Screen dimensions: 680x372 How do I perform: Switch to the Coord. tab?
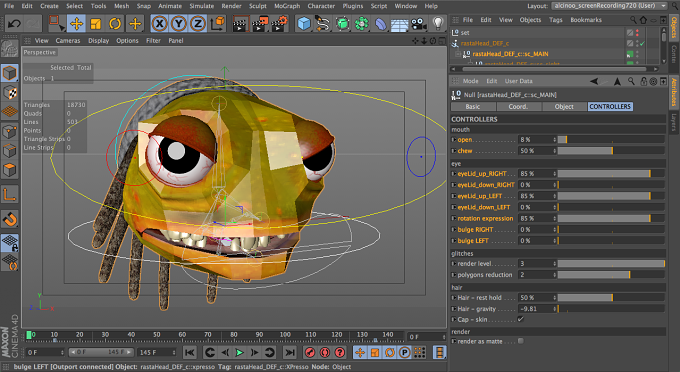(518, 106)
